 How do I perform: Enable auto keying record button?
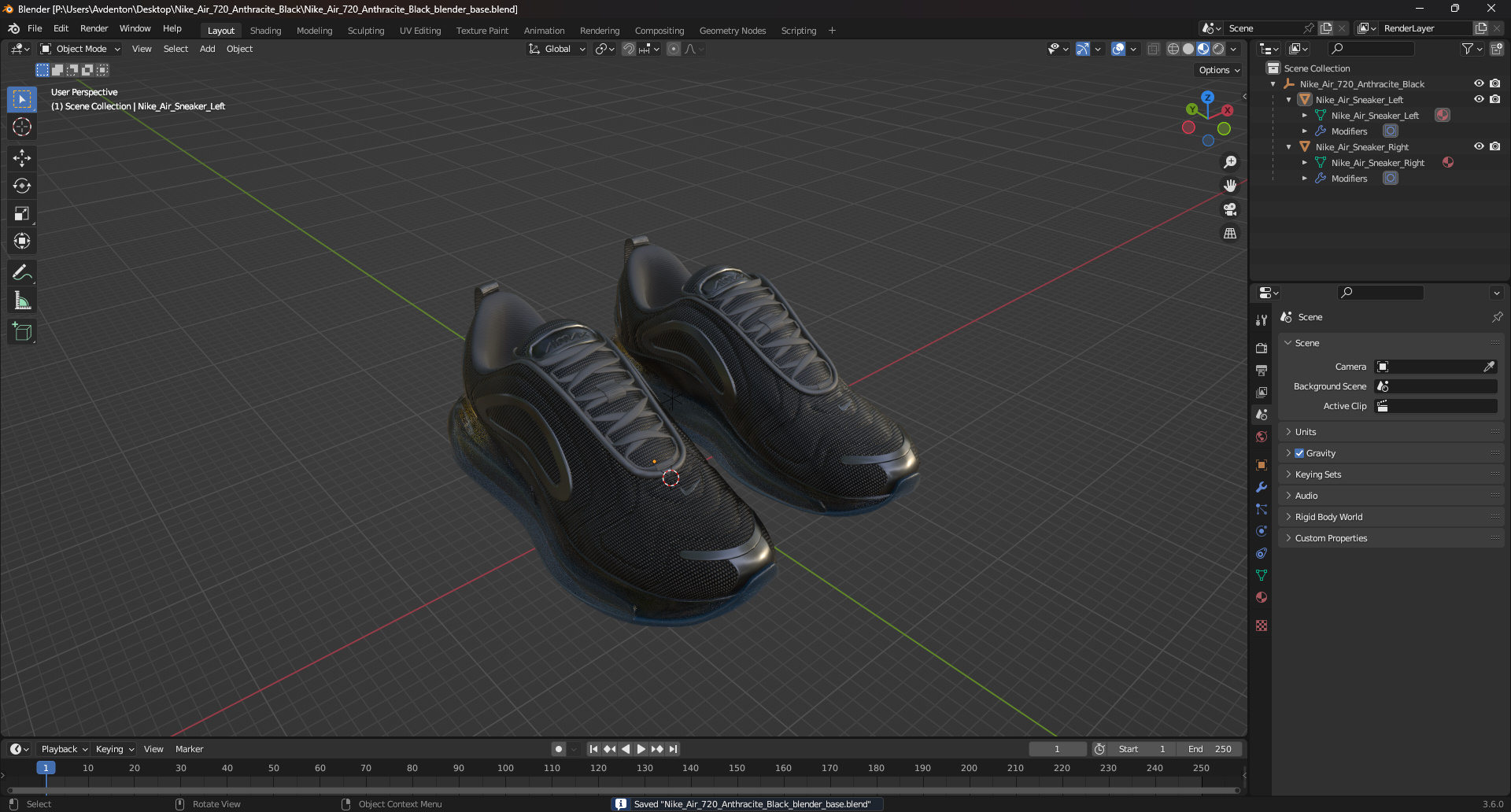click(x=559, y=749)
